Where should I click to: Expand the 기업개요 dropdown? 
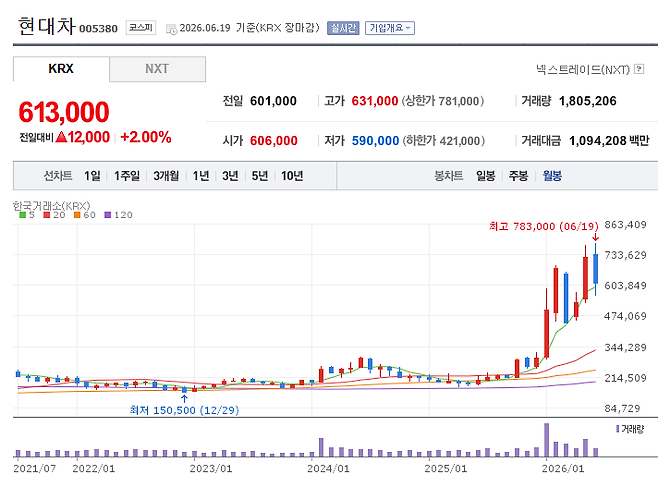(390, 28)
